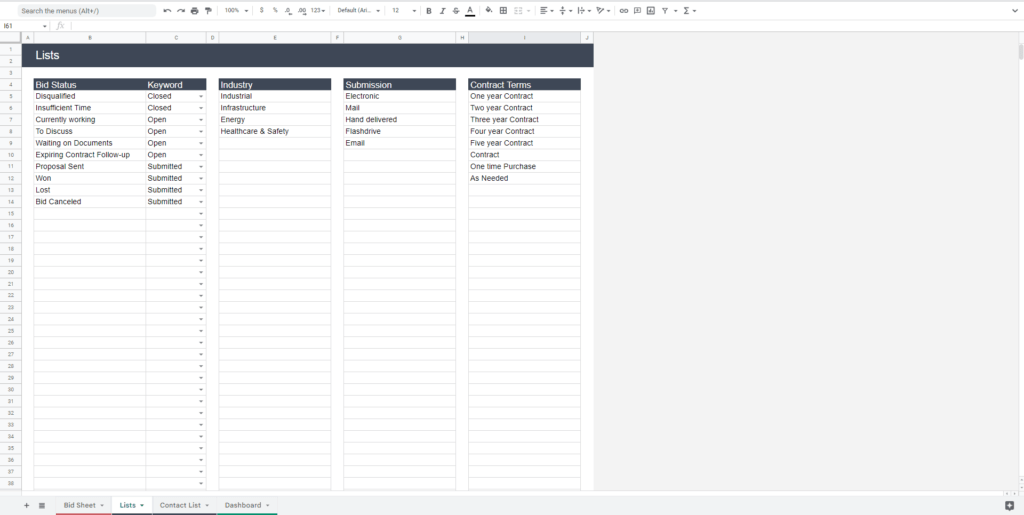
Task: Click the insert chart icon
Action: (x=650, y=11)
